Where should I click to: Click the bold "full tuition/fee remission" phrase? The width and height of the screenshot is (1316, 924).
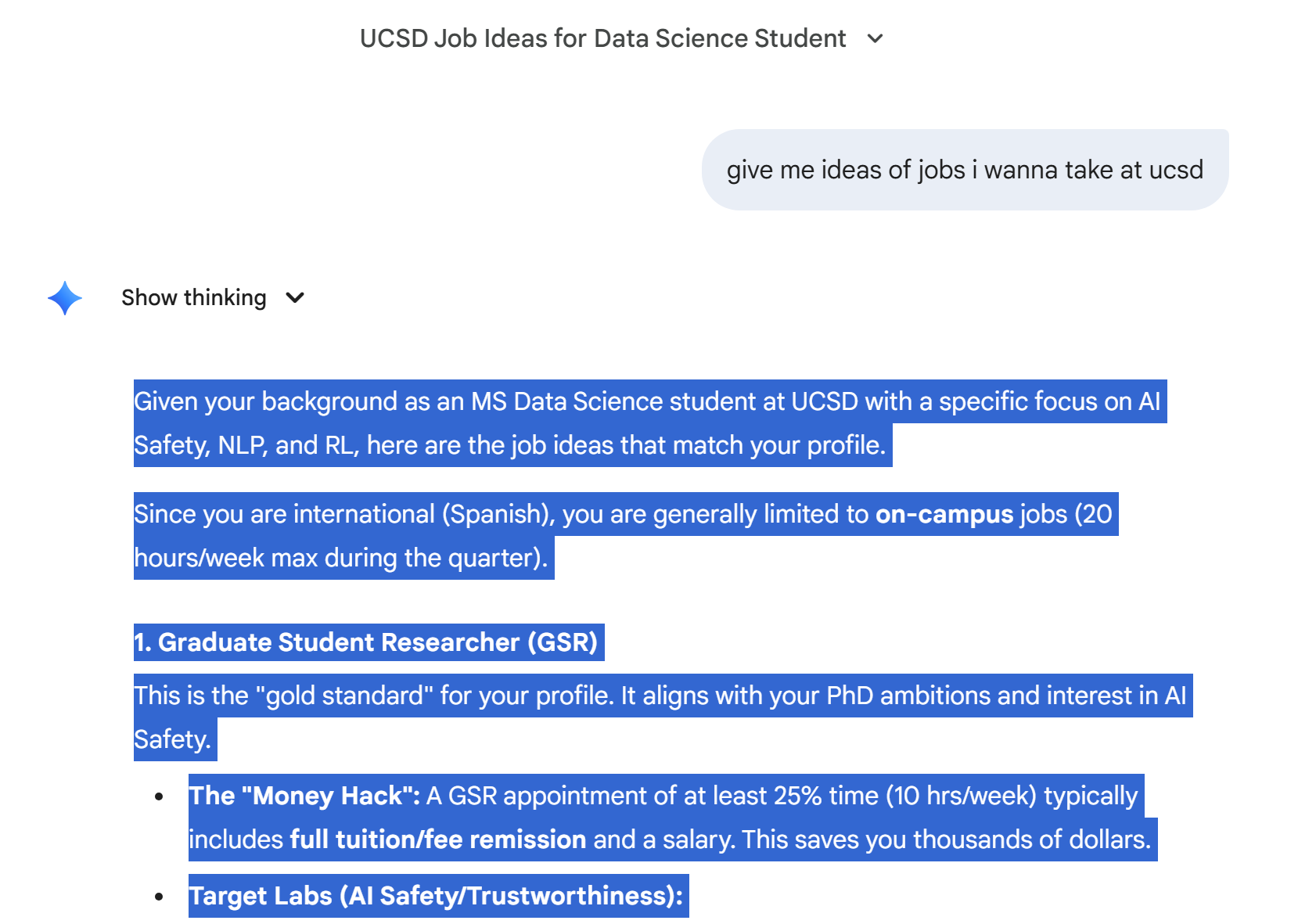(x=437, y=840)
